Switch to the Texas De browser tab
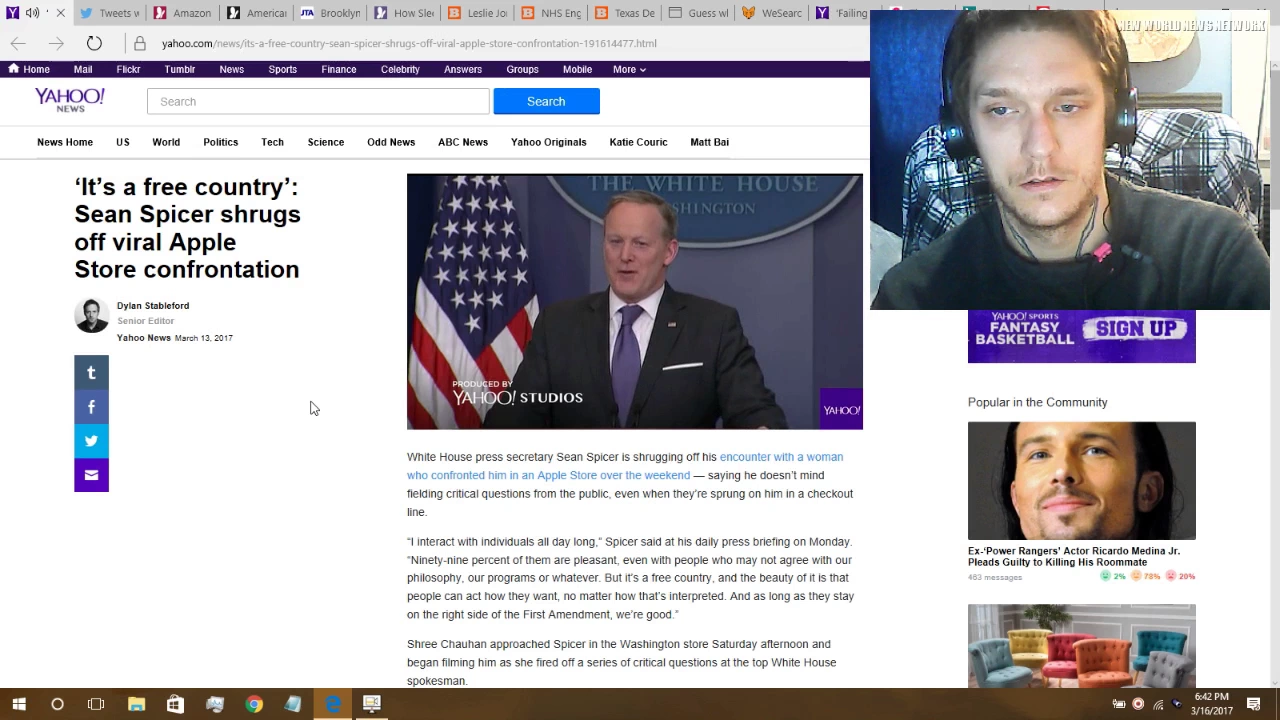The image size is (1280, 720). (624, 13)
